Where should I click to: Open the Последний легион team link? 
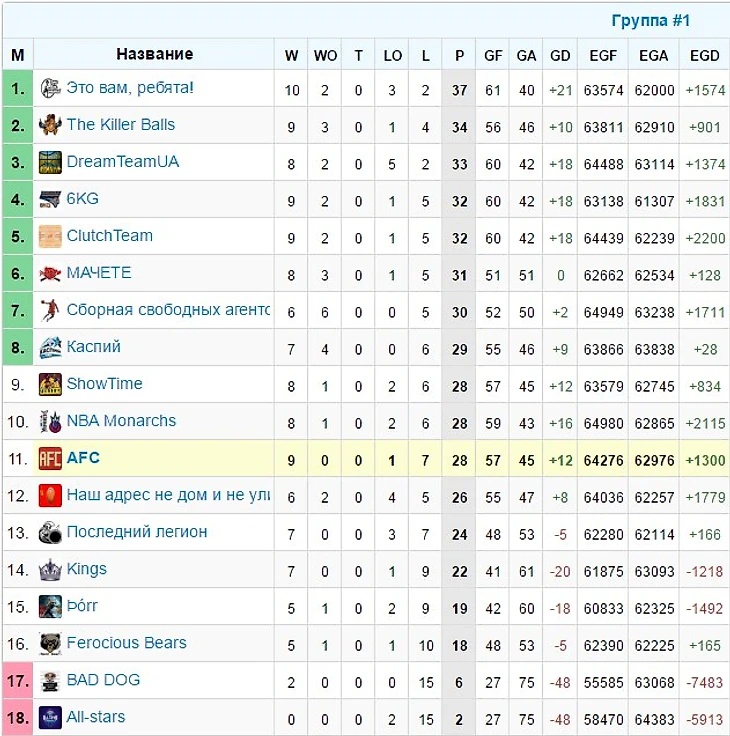point(137,532)
